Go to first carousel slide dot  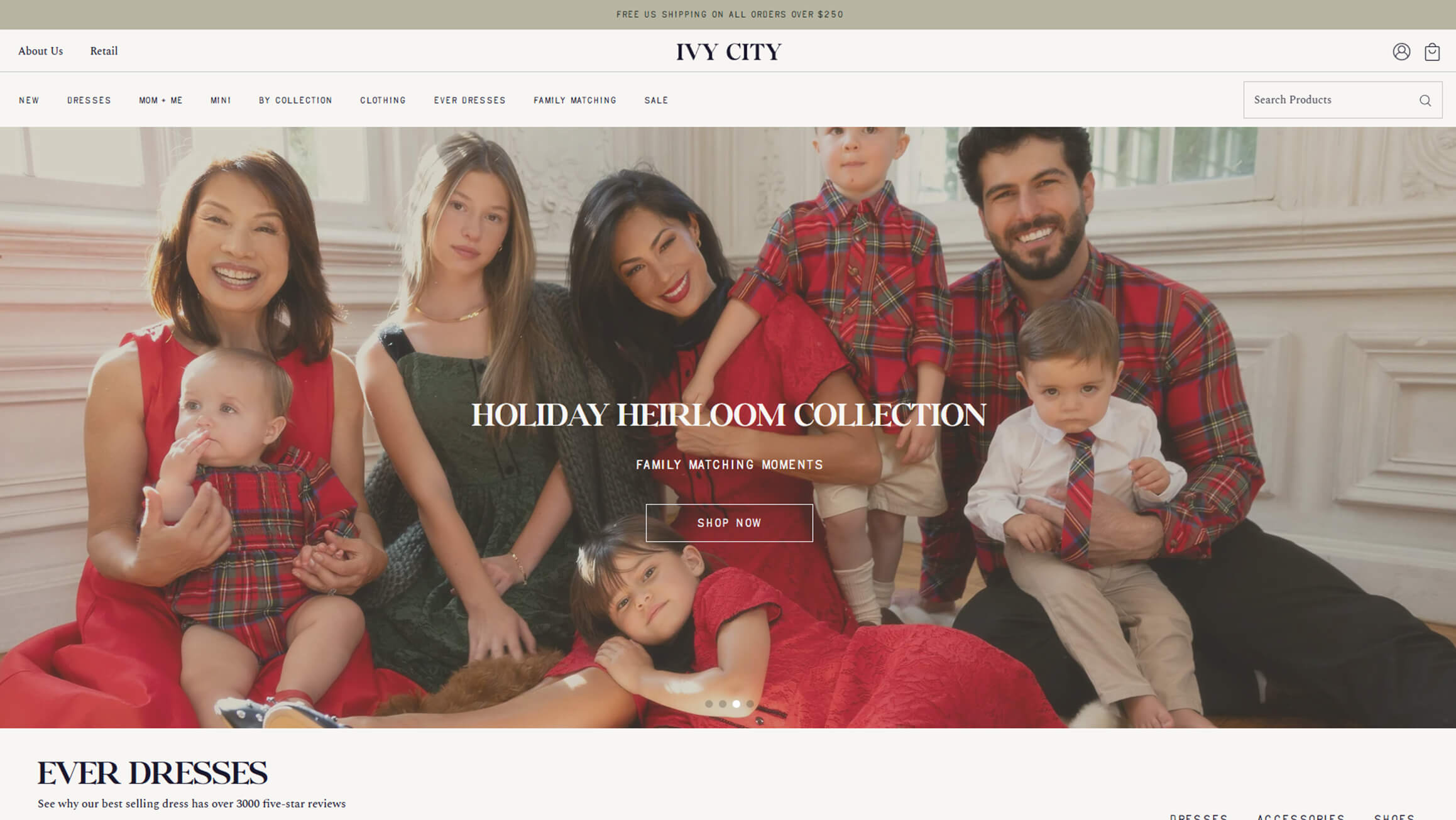[x=709, y=704]
